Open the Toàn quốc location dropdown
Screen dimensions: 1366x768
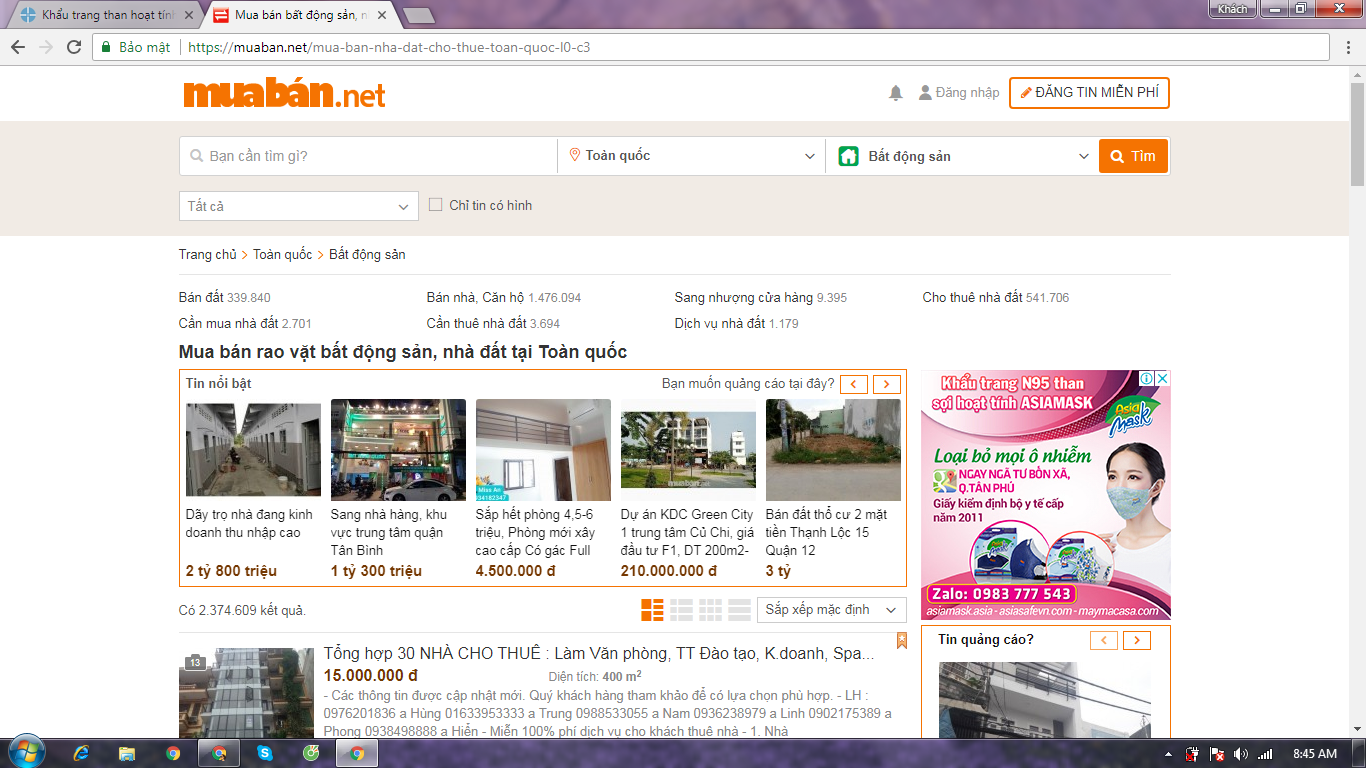(692, 156)
